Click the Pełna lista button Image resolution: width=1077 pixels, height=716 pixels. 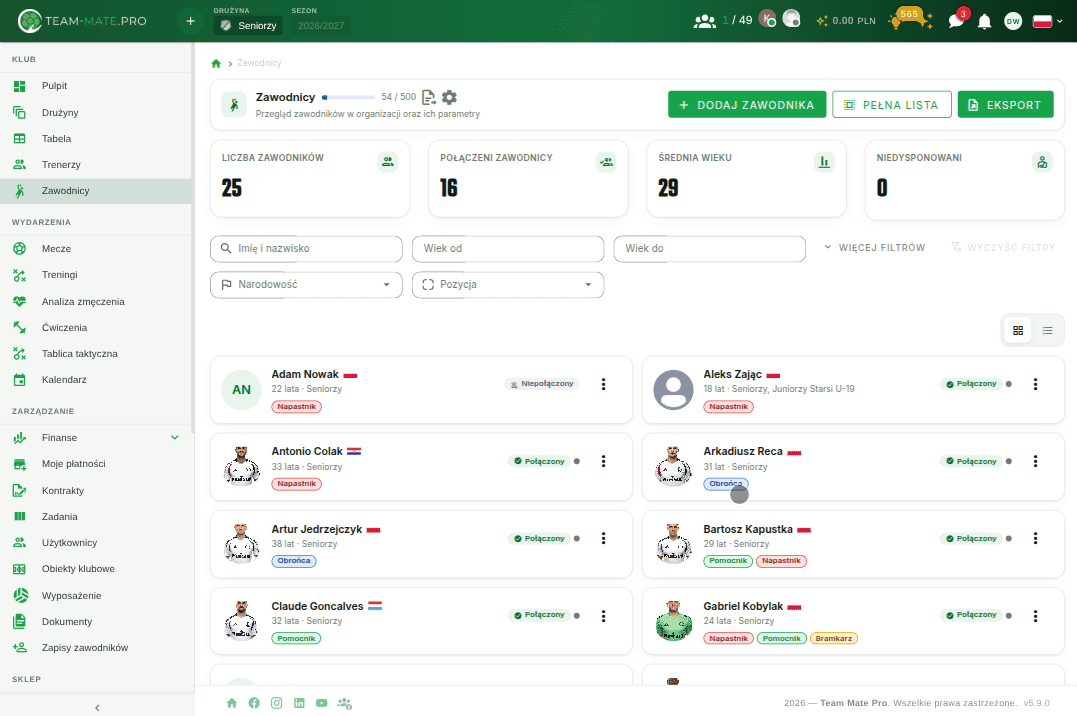point(892,104)
